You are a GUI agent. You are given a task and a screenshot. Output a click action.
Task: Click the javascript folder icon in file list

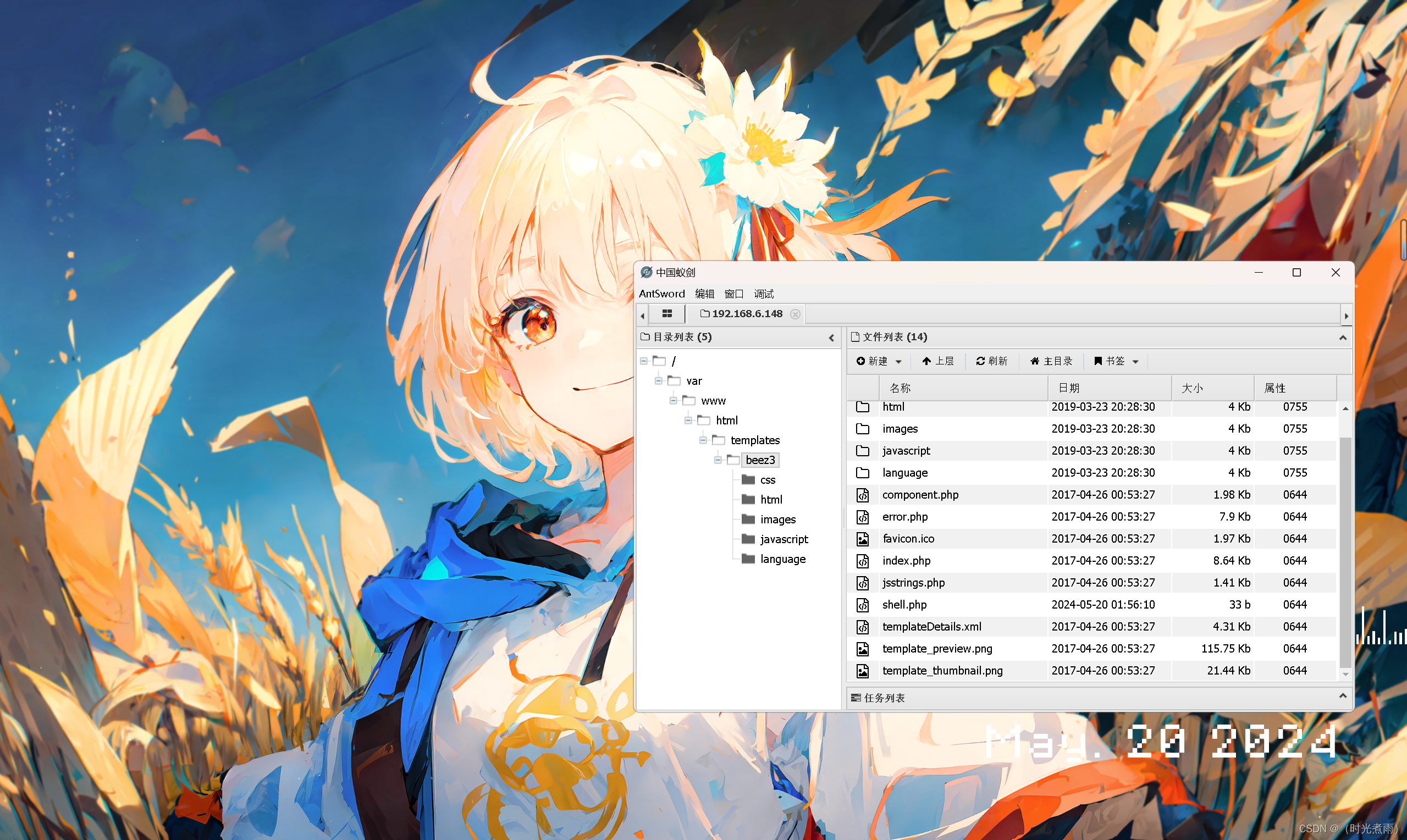click(x=863, y=451)
